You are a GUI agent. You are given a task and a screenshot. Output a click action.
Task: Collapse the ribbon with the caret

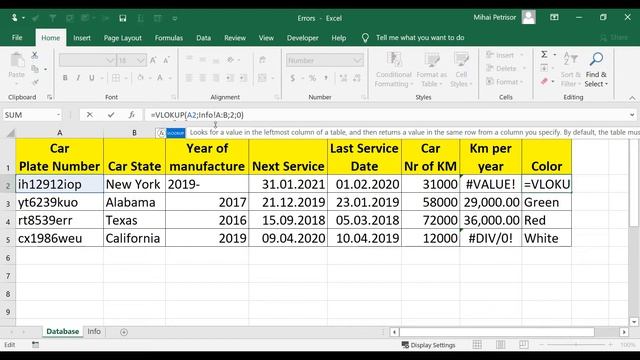(632, 98)
